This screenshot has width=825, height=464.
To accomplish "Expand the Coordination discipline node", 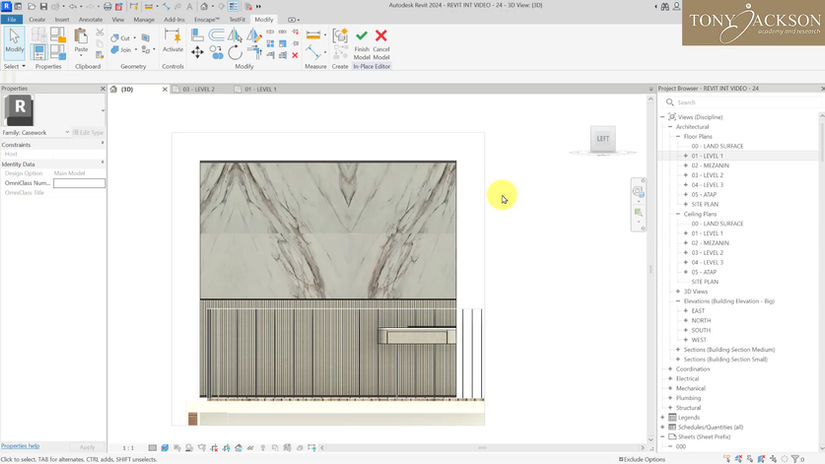I will coord(670,369).
